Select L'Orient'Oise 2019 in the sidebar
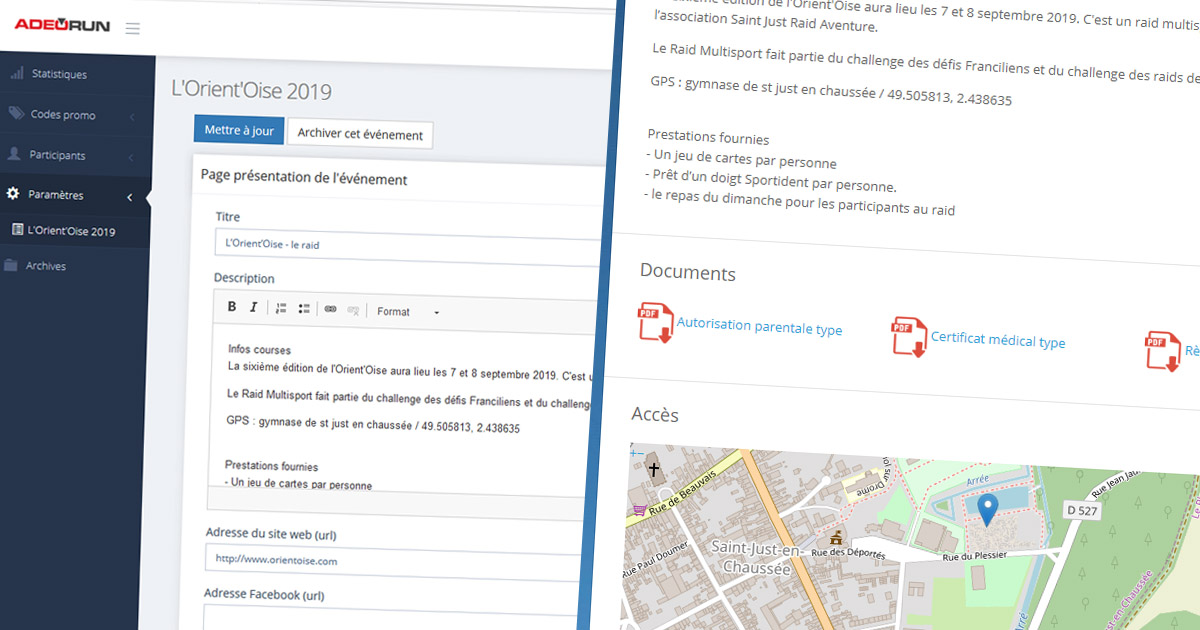Image resolution: width=1200 pixels, height=630 pixels. coord(73,231)
